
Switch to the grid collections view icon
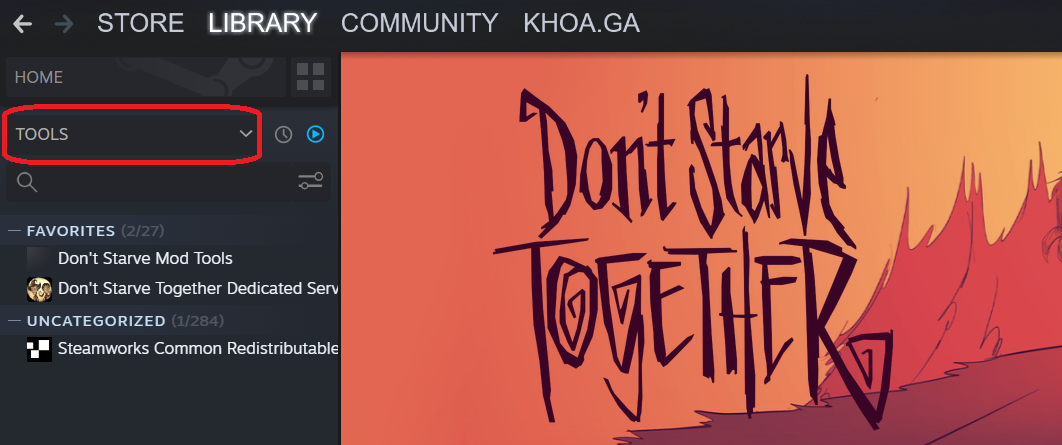point(311,77)
